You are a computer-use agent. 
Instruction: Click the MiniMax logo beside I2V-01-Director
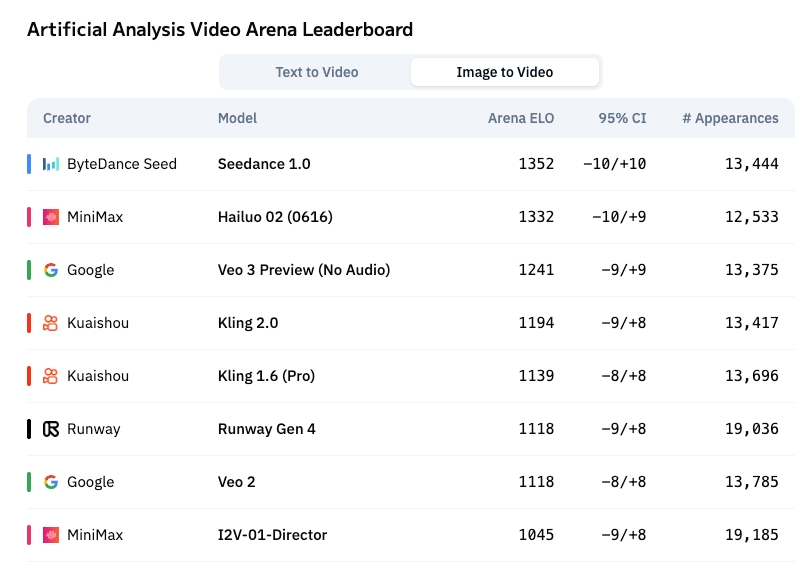[x=51, y=535]
